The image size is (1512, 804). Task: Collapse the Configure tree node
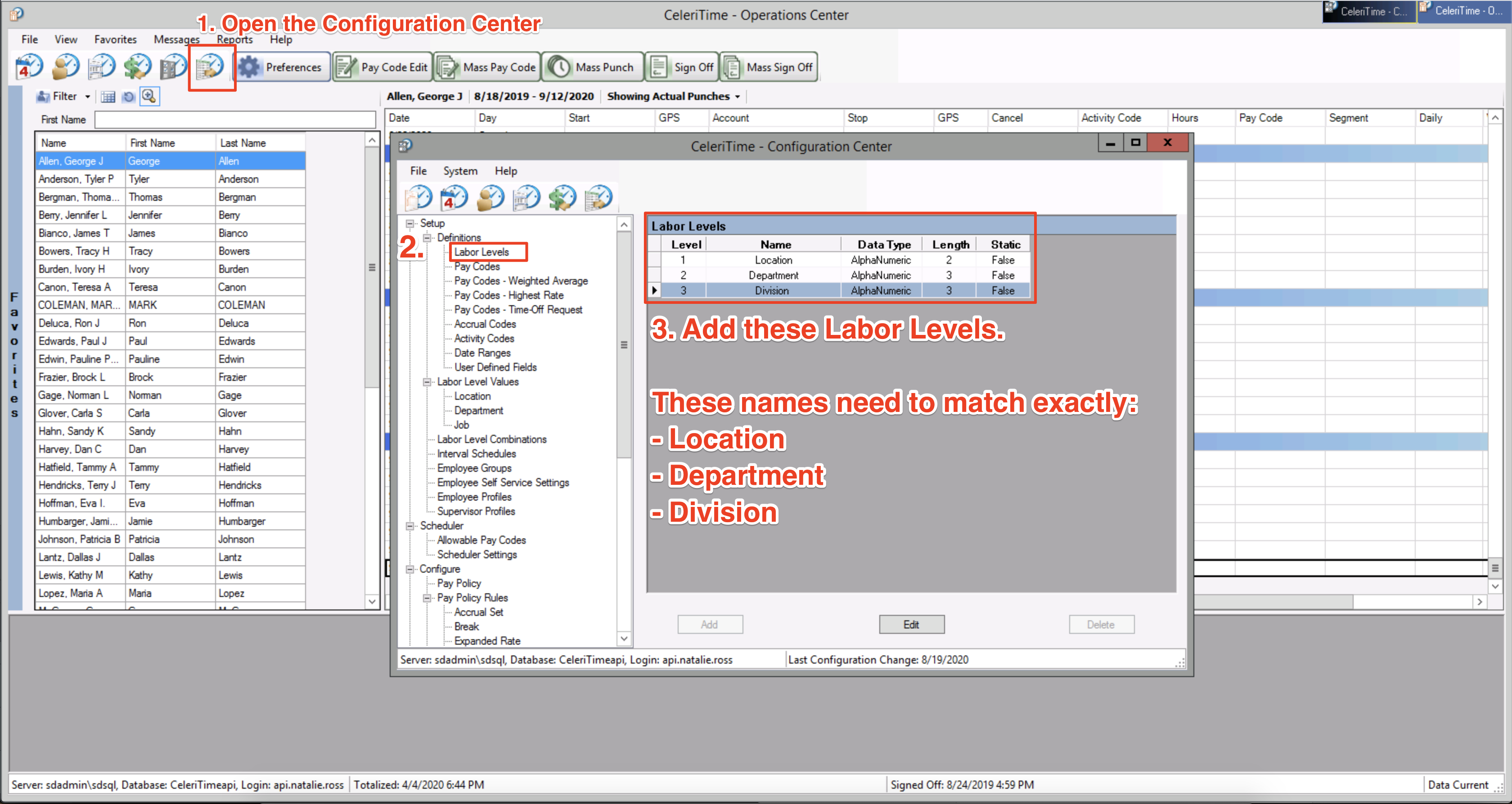(x=410, y=569)
